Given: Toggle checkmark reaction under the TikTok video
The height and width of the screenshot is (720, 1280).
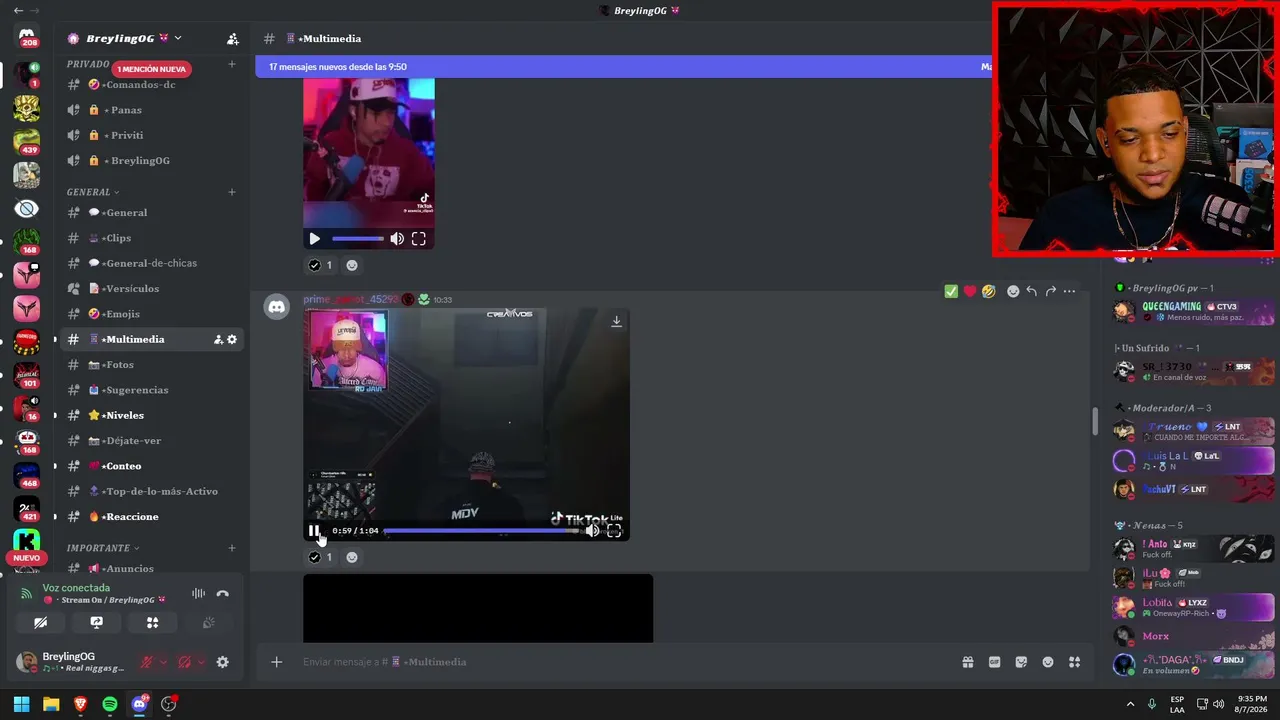Looking at the screenshot, I should click(x=321, y=557).
